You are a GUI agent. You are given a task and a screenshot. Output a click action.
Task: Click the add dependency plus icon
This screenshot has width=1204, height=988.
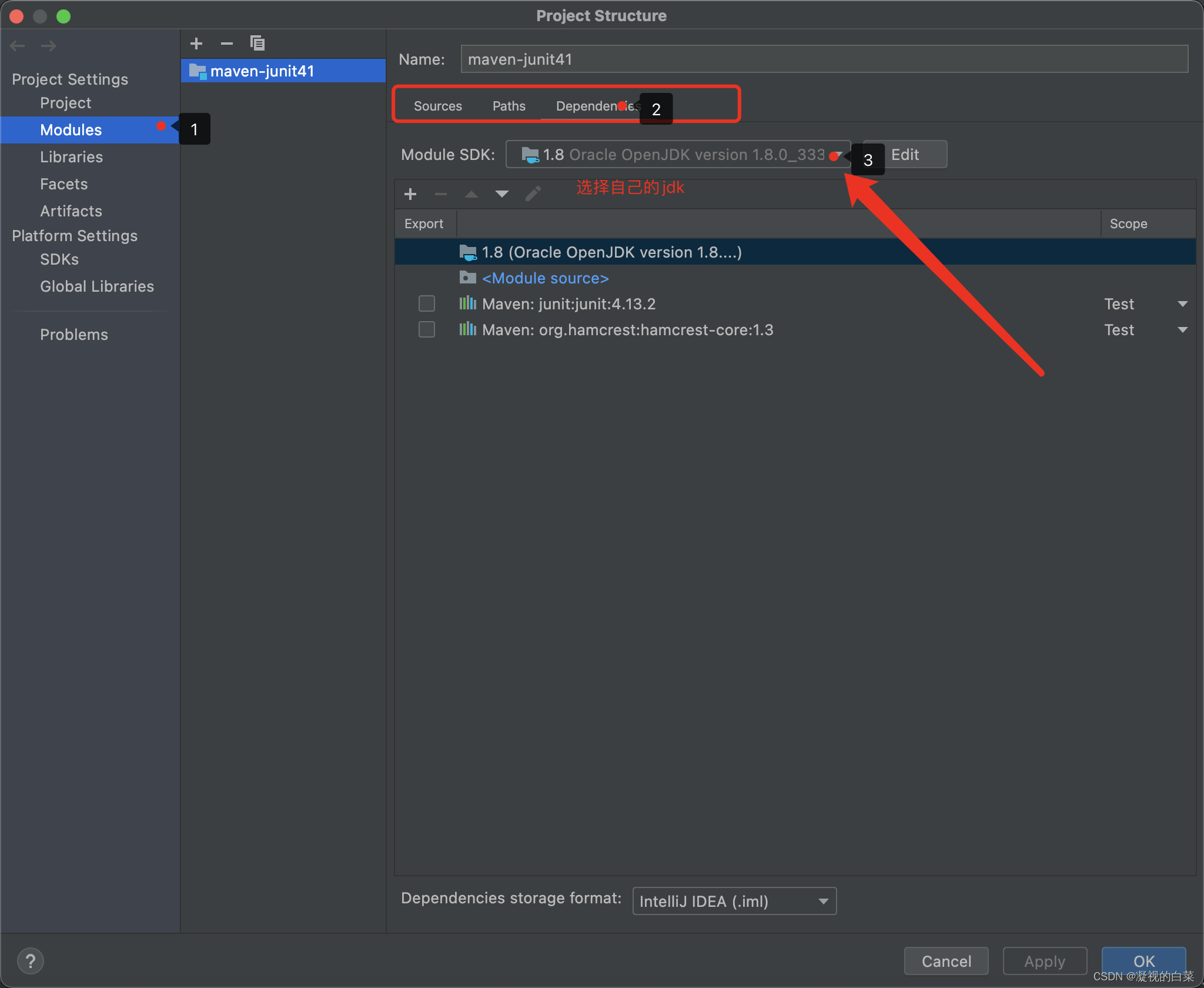(410, 194)
